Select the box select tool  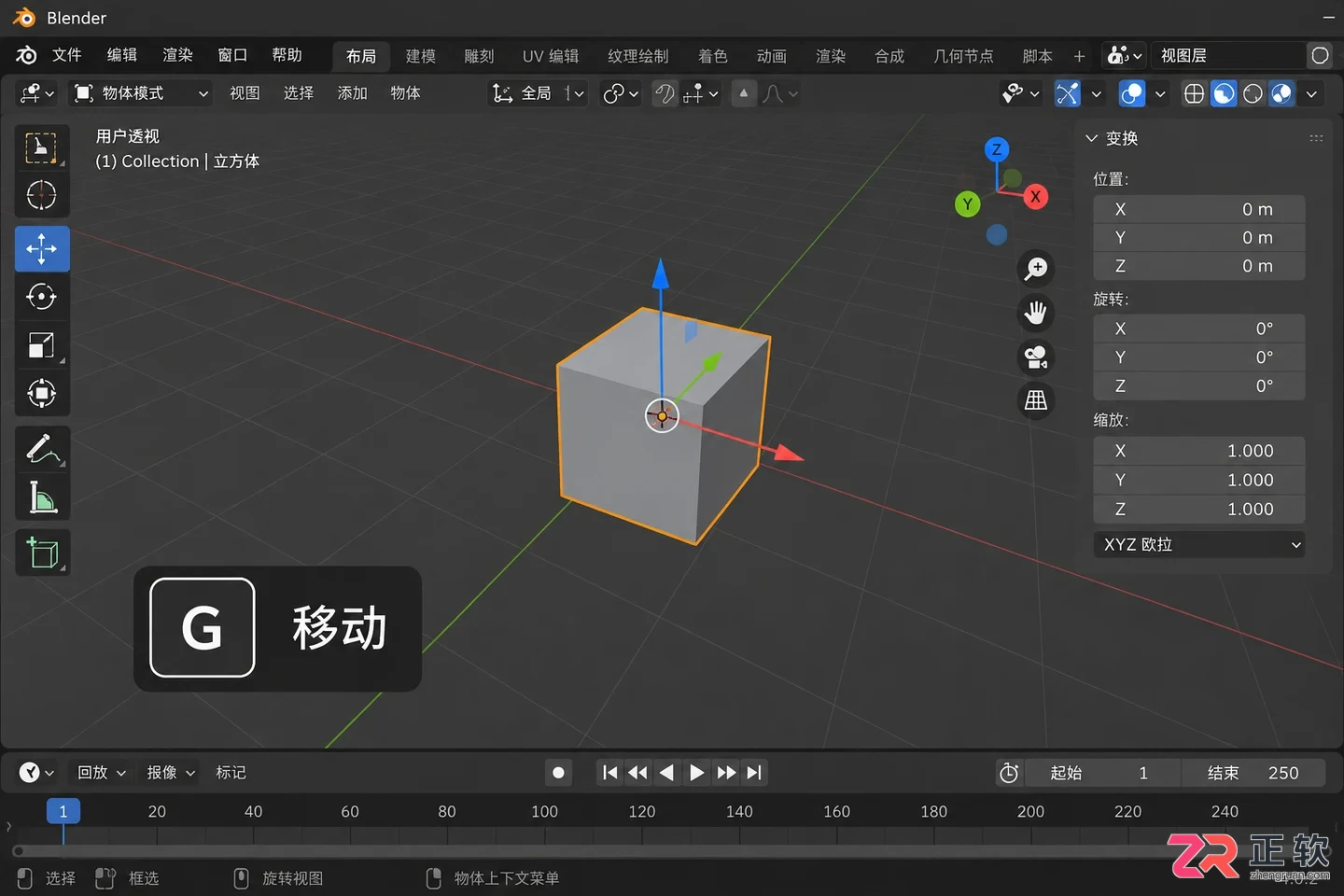click(x=42, y=147)
